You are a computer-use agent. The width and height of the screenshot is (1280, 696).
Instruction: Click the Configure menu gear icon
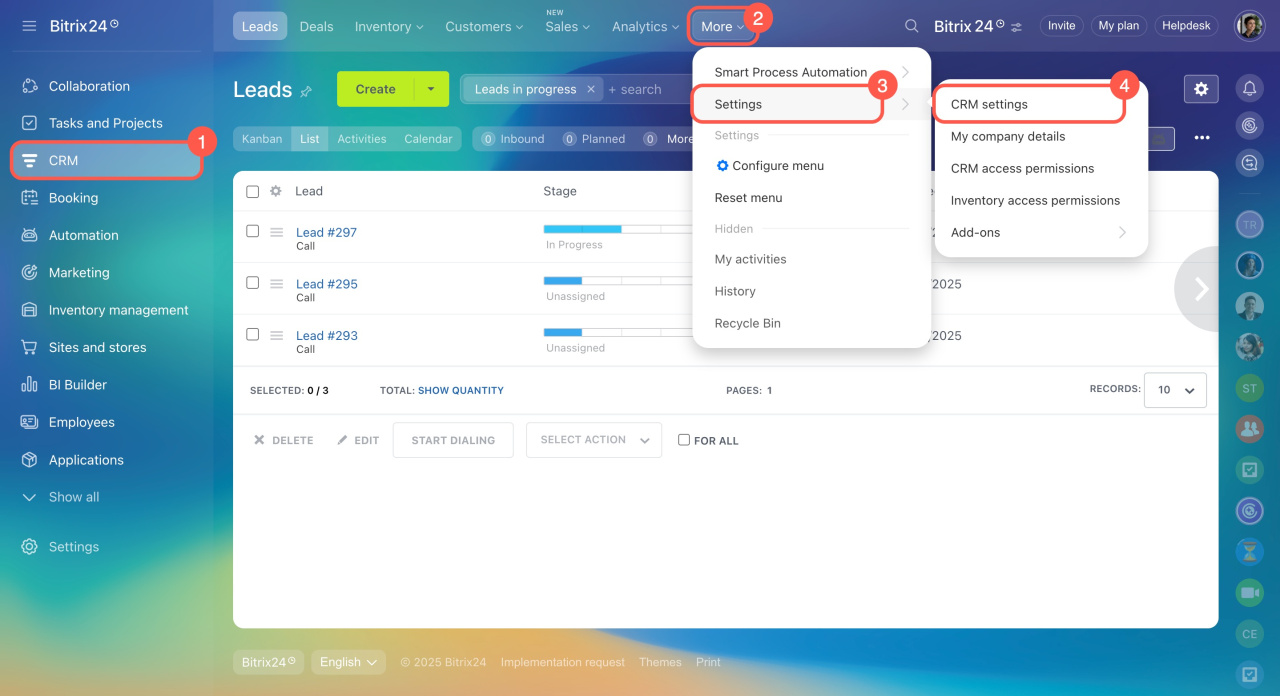[722, 166]
